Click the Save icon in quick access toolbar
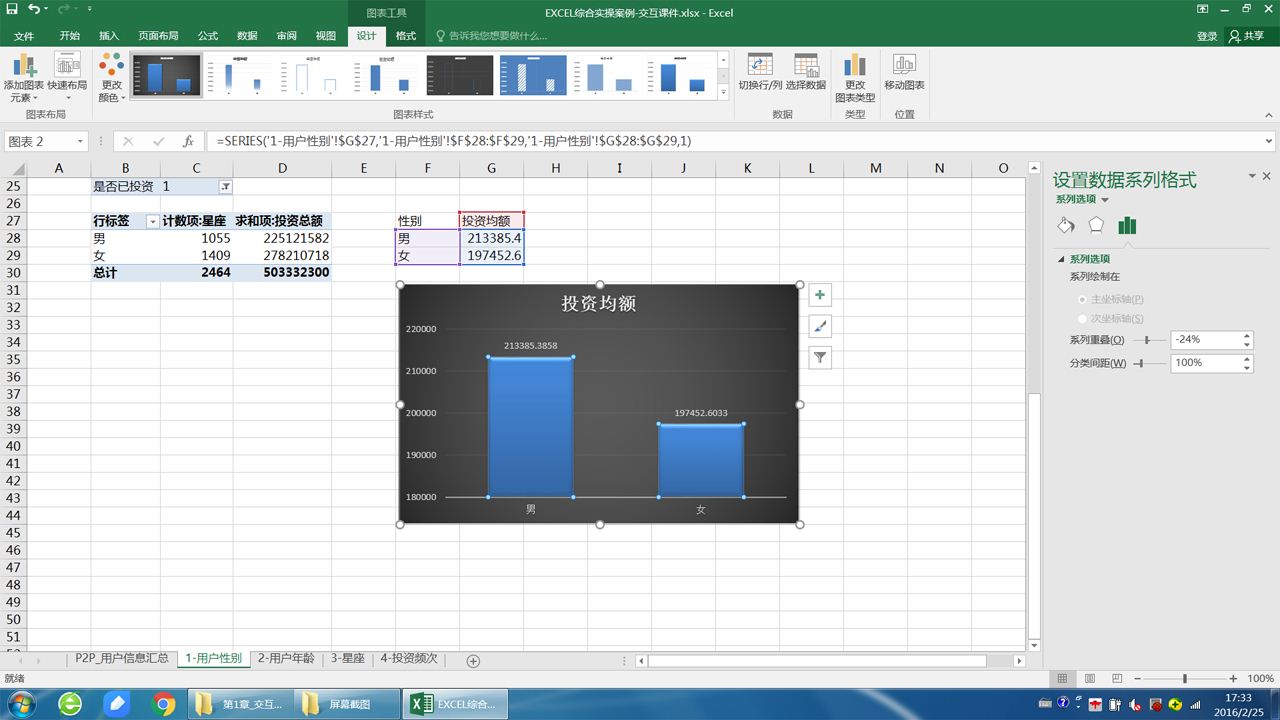The height and width of the screenshot is (720, 1280). [x=12, y=10]
